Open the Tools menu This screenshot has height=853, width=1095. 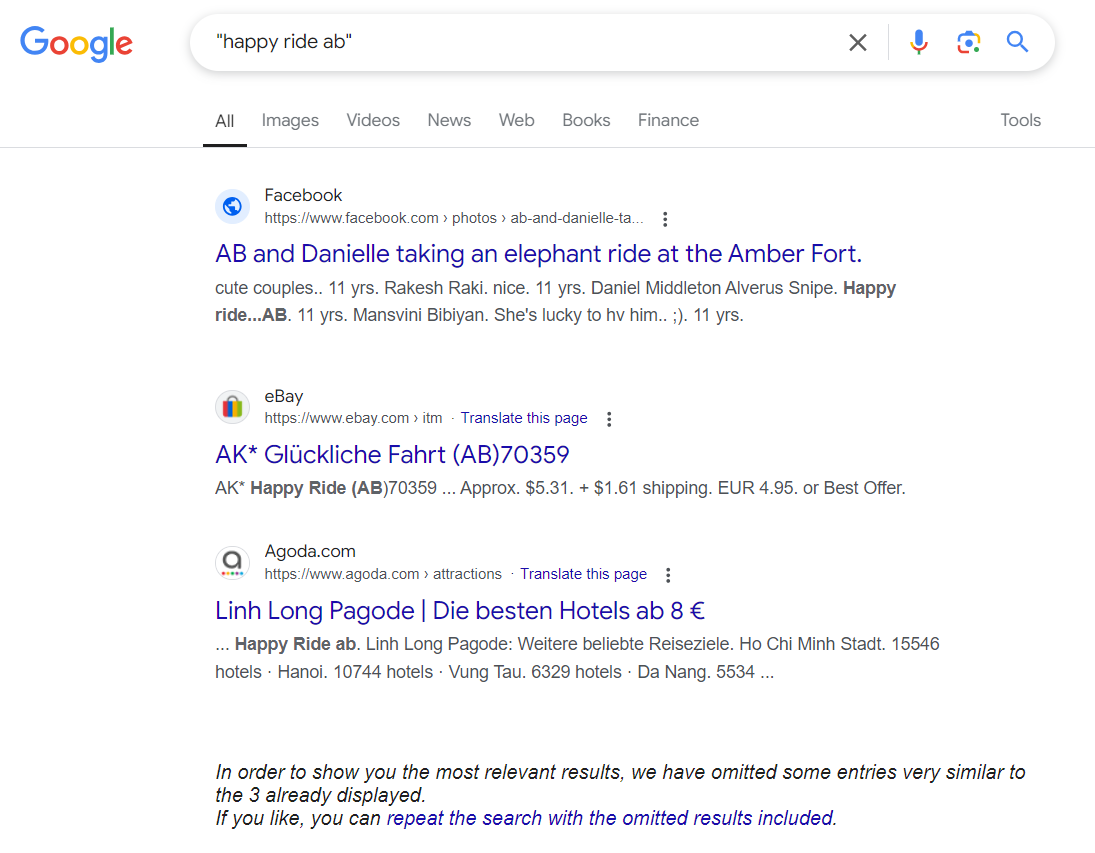pos(1020,120)
